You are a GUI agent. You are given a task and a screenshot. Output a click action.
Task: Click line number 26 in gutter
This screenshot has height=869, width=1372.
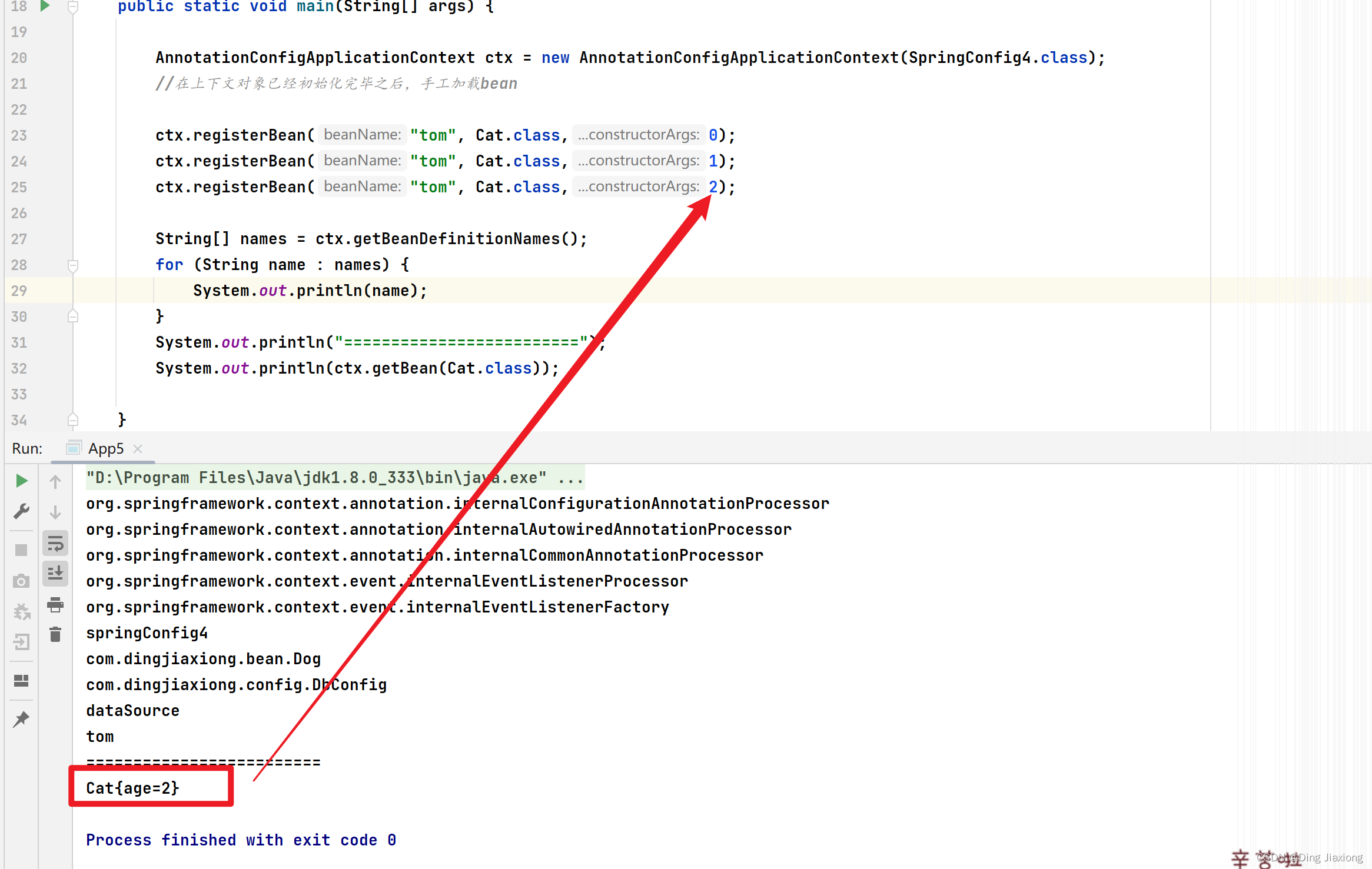pos(19,213)
